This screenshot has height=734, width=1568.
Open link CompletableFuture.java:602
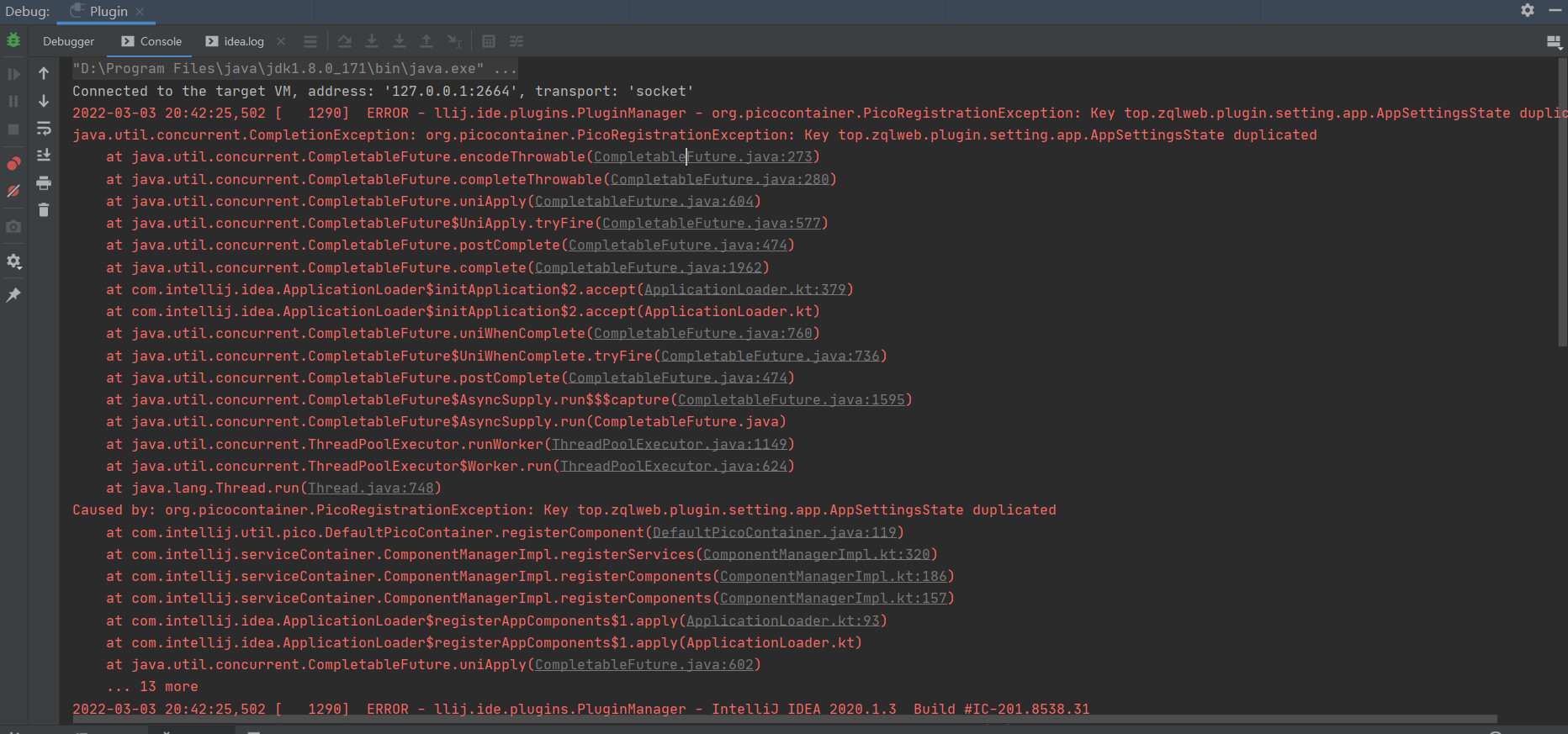(x=644, y=664)
